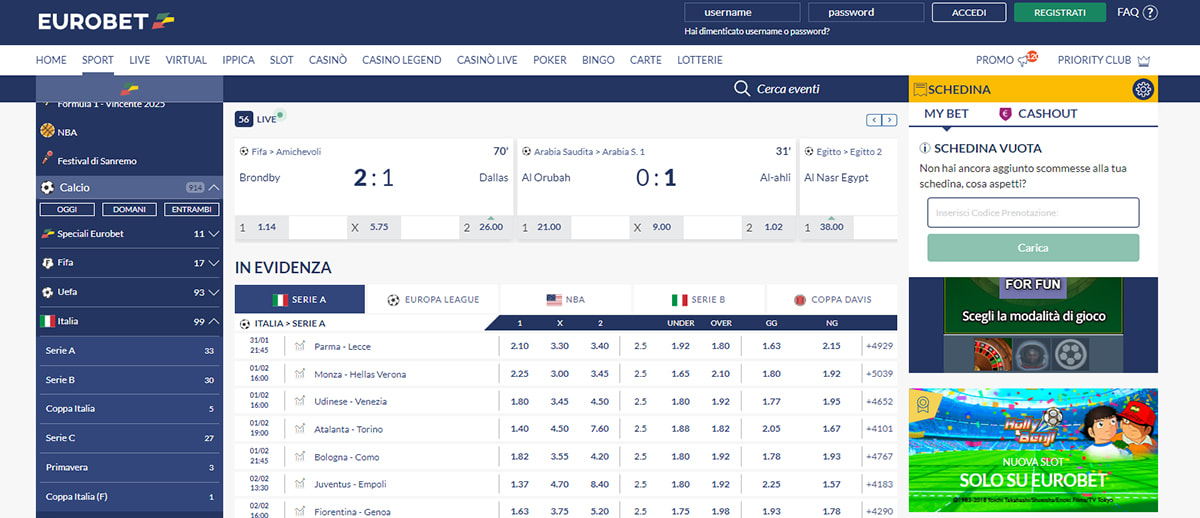Viewport: 1200px width, 518px height.
Task: Switch to the SERIE B tab
Action: tap(699, 299)
